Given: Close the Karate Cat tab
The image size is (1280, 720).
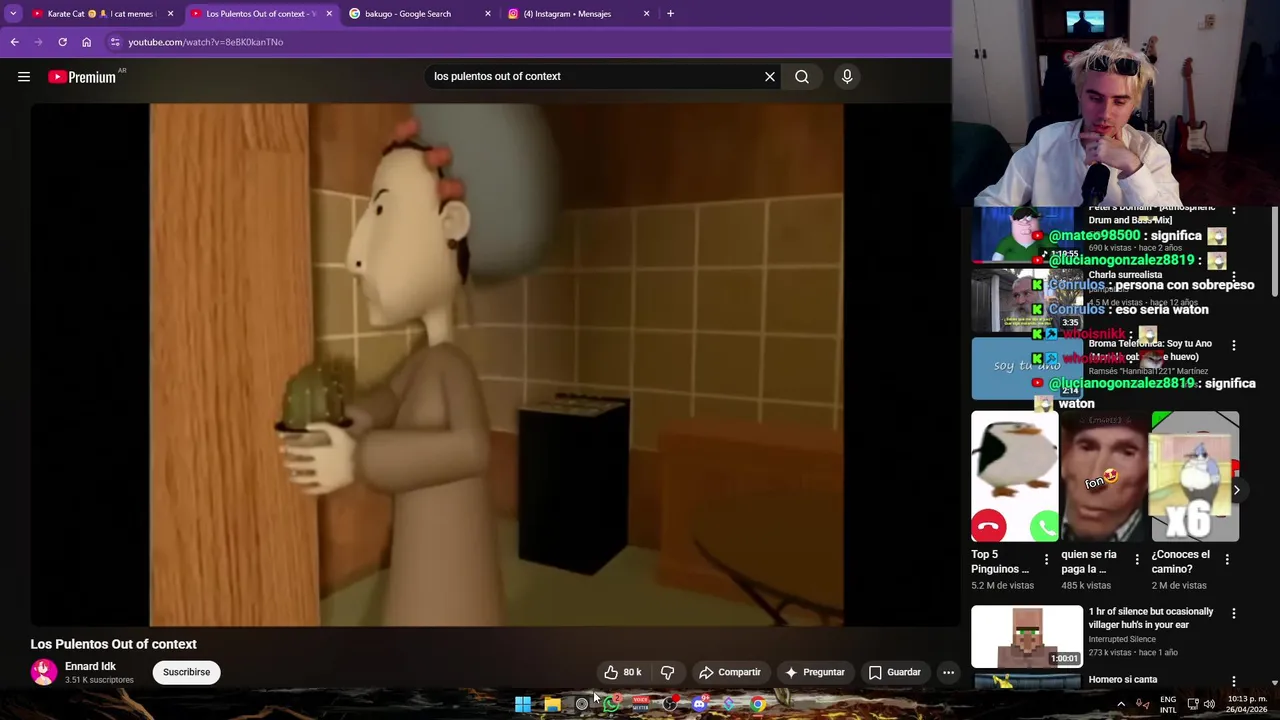Looking at the screenshot, I should pos(170,14).
